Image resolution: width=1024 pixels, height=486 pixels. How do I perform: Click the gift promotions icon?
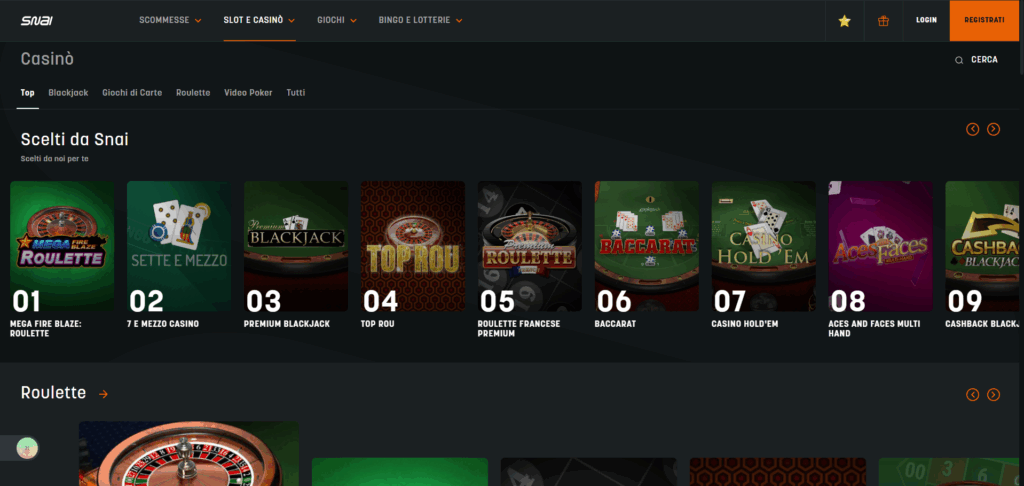tap(883, 20)
